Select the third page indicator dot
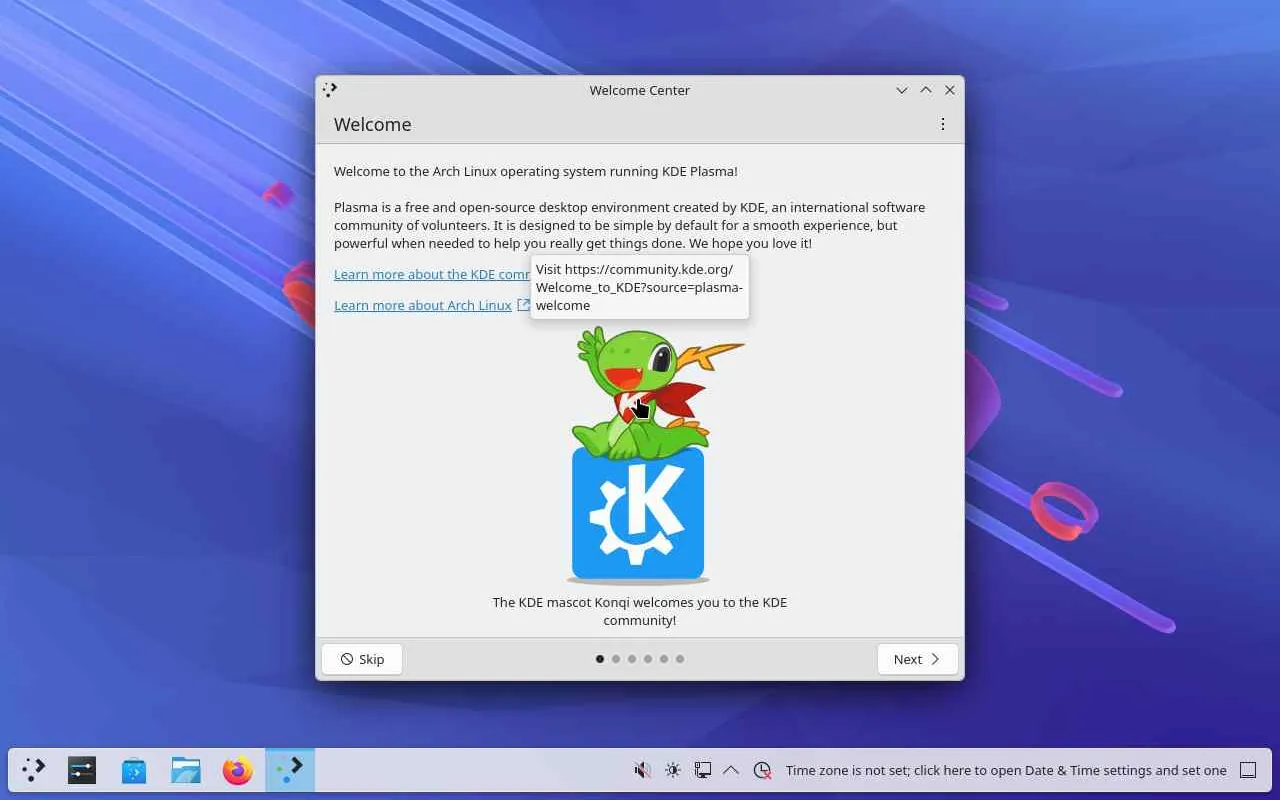The image size is (1280, 800). 632,659
